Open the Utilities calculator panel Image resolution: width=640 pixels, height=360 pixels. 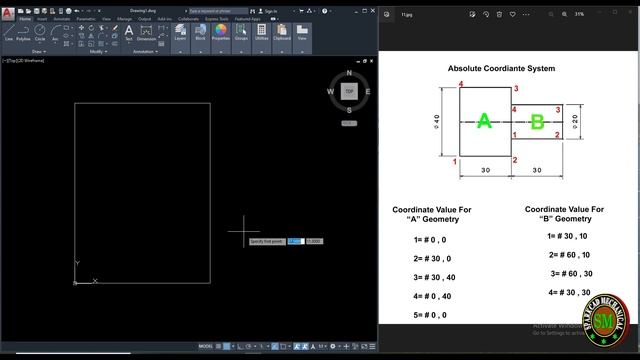262,33
